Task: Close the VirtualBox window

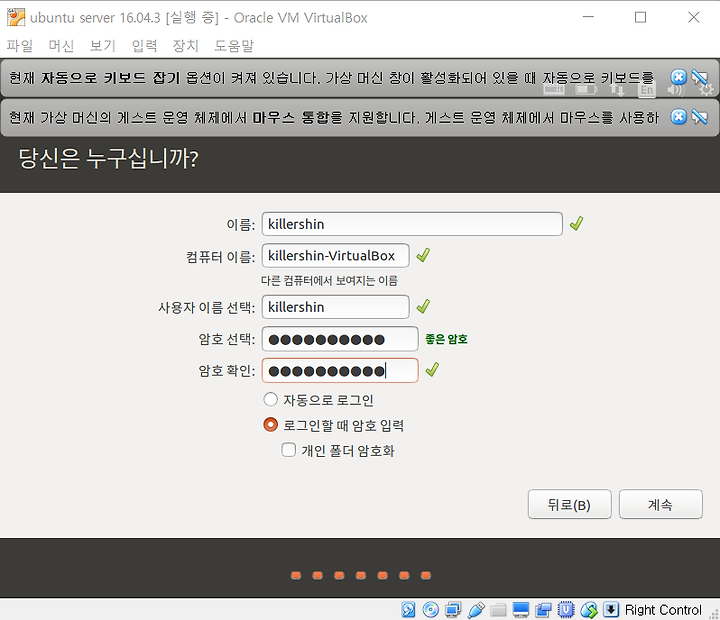Action: tap(693, 17)
